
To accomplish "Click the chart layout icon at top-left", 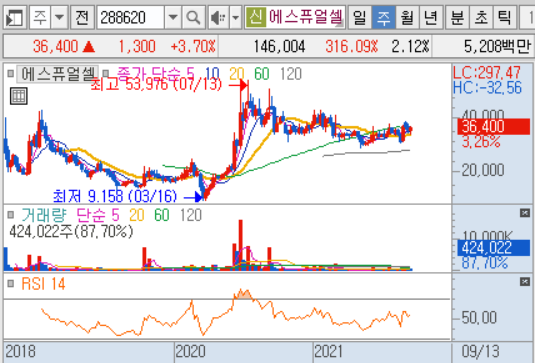I will (x=15, y=17).
